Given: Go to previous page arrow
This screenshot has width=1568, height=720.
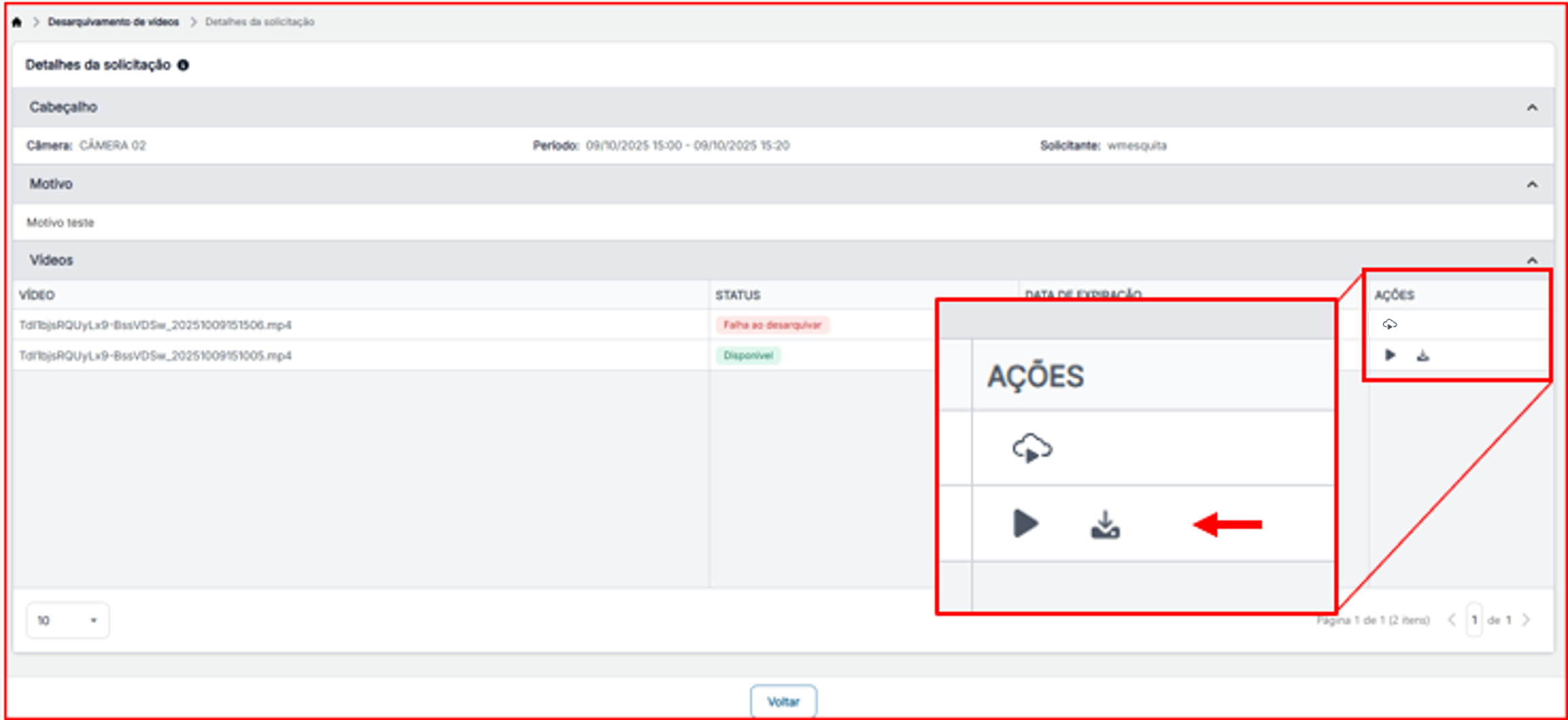Looking at the screenshot, I should pyautogui.click(x=1451, y=620).
